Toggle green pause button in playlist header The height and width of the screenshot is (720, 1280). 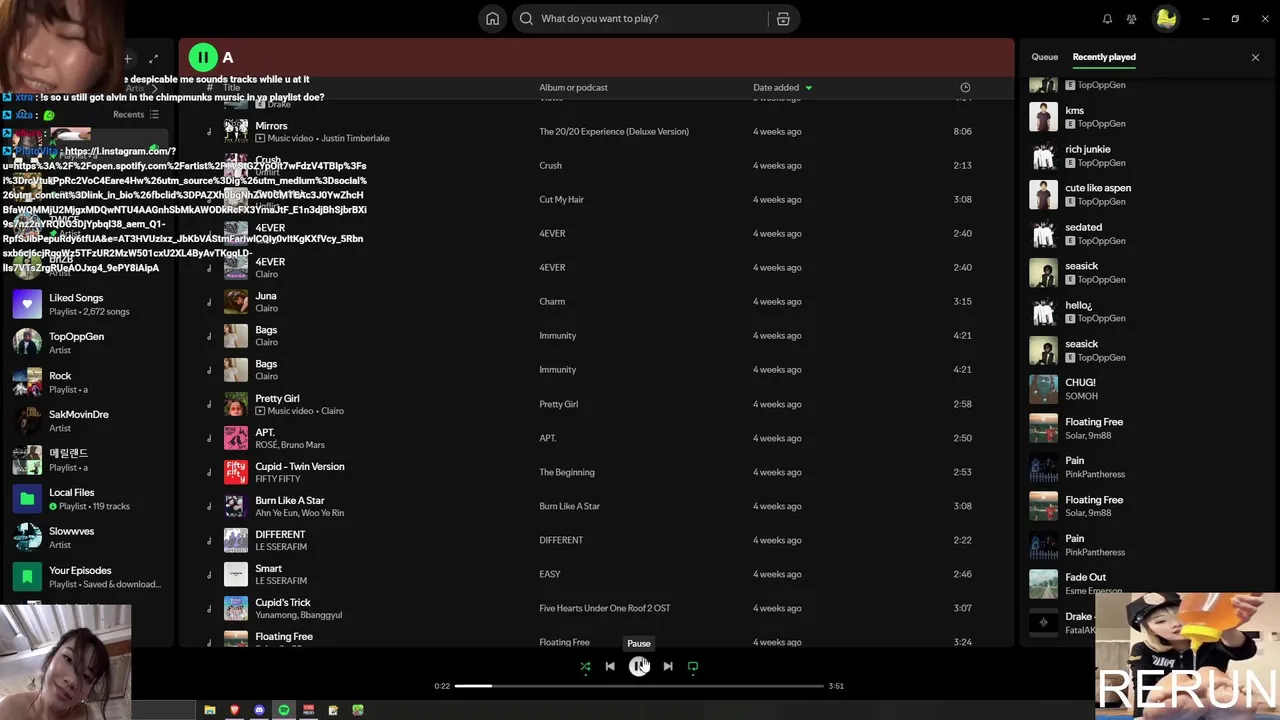(x=202, y=58)
